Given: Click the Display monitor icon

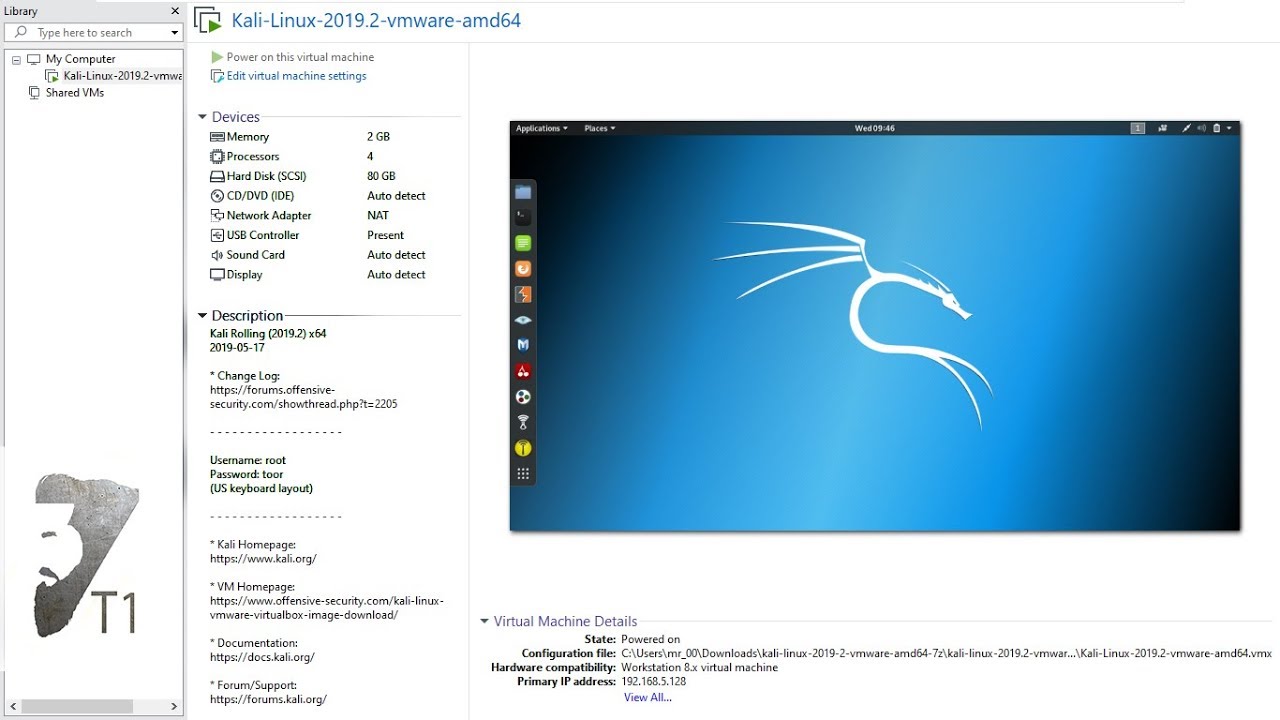Looking at the screenshot, I should point(217,274).
